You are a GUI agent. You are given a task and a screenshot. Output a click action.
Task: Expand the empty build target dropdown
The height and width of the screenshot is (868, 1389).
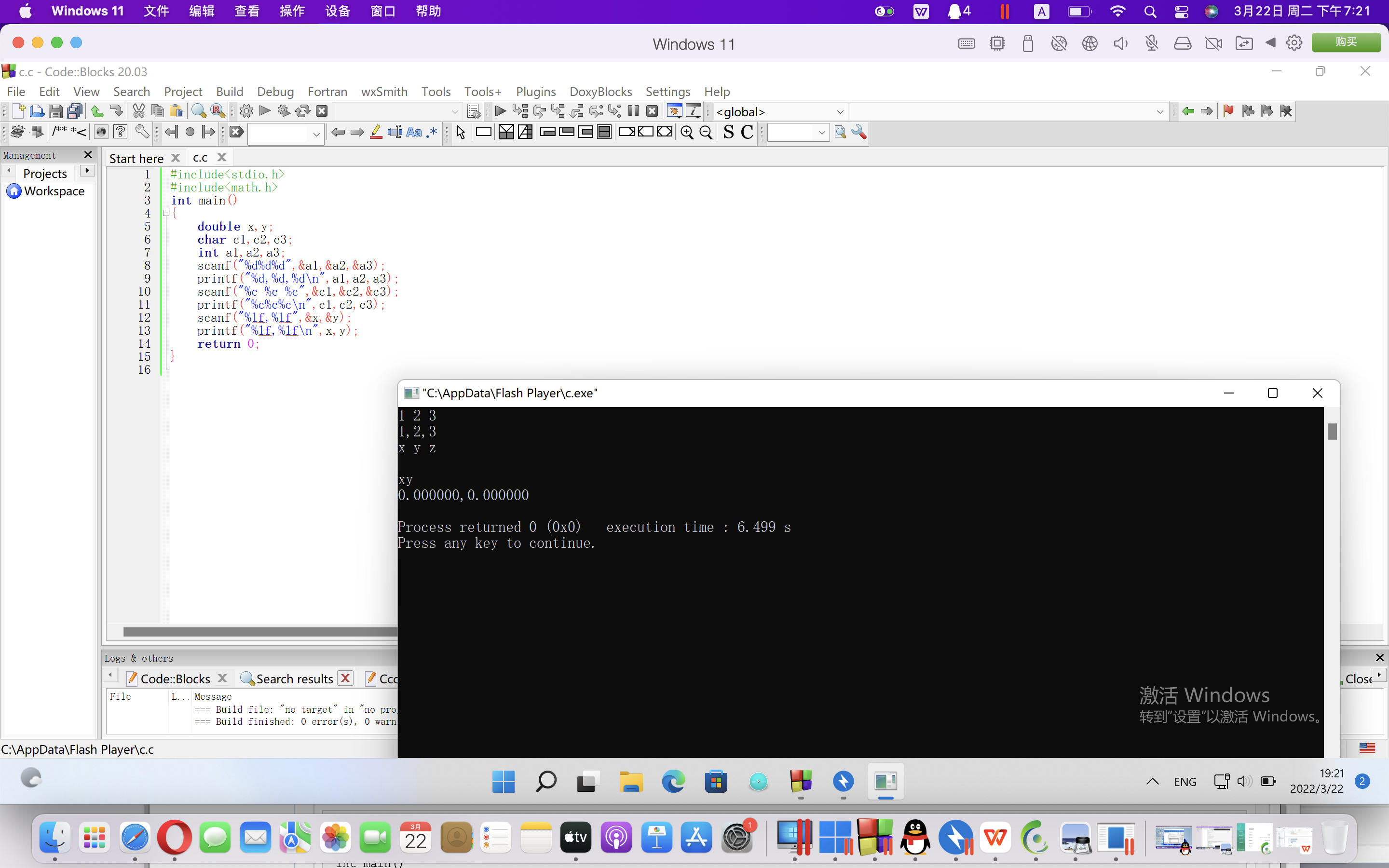pos(455,112)
